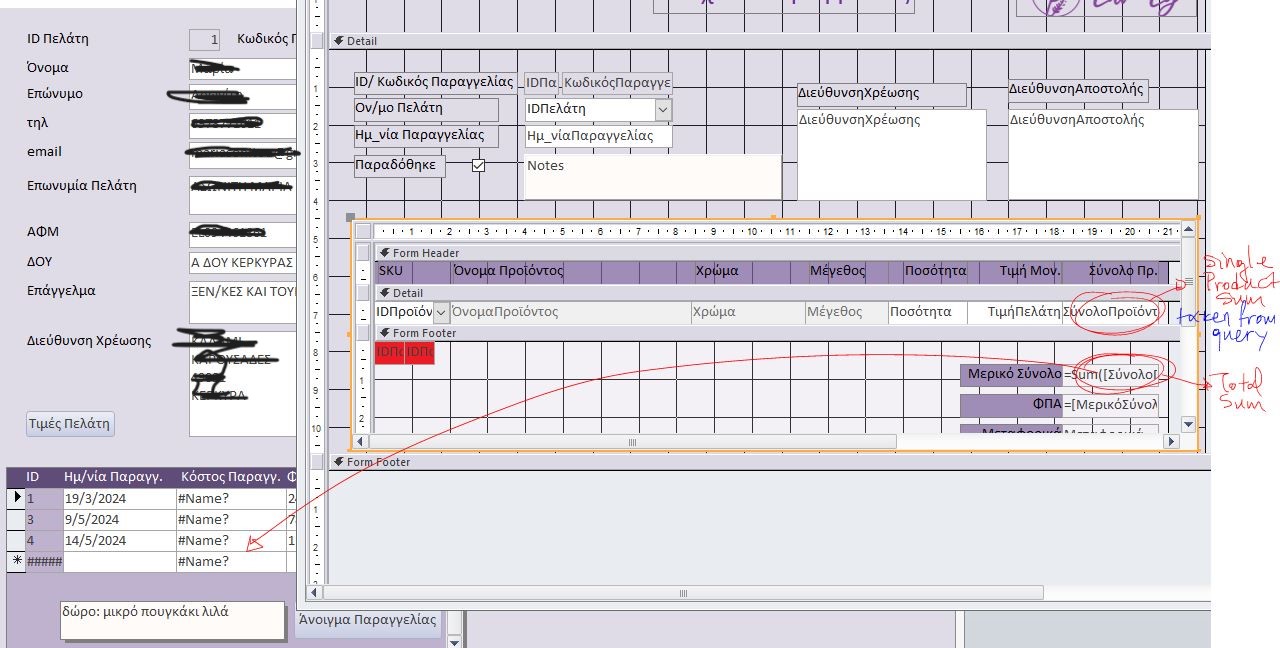The height and width of the screenshot is (648, 1280).
Task: Select the subform Form Footer section bar
Action: point(777,333)
